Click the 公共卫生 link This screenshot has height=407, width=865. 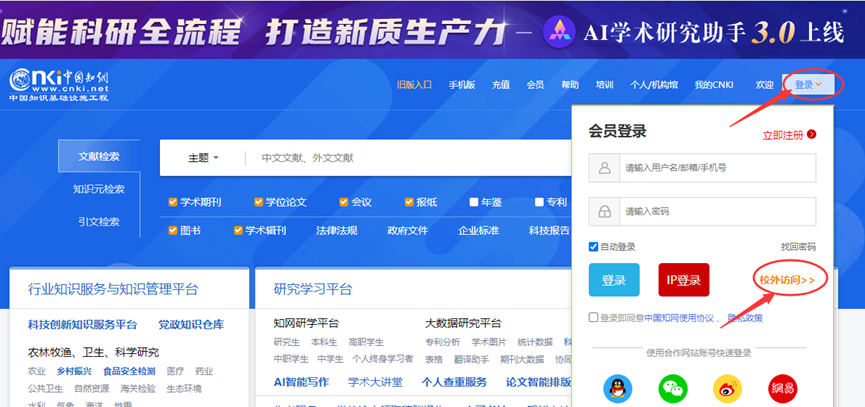pyautogui.click(x=46, y=388)
